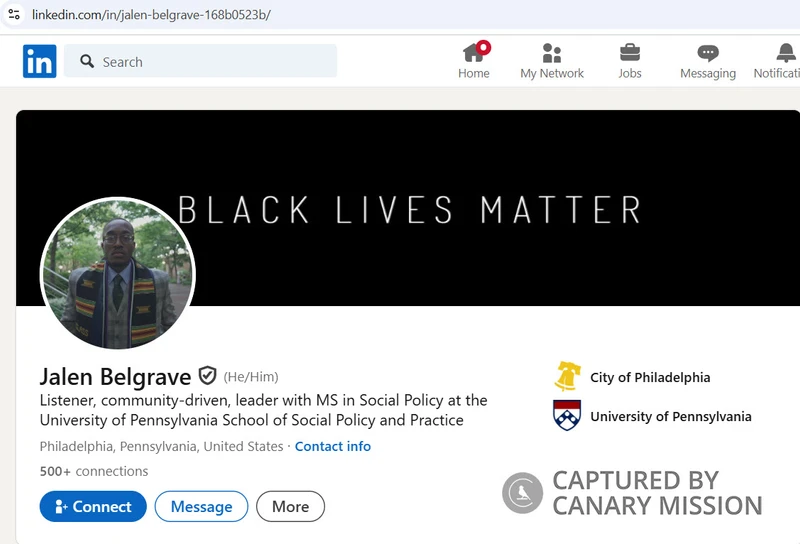
Task: Select the linkedin.com URL in address bar
Action: [151, 15]
